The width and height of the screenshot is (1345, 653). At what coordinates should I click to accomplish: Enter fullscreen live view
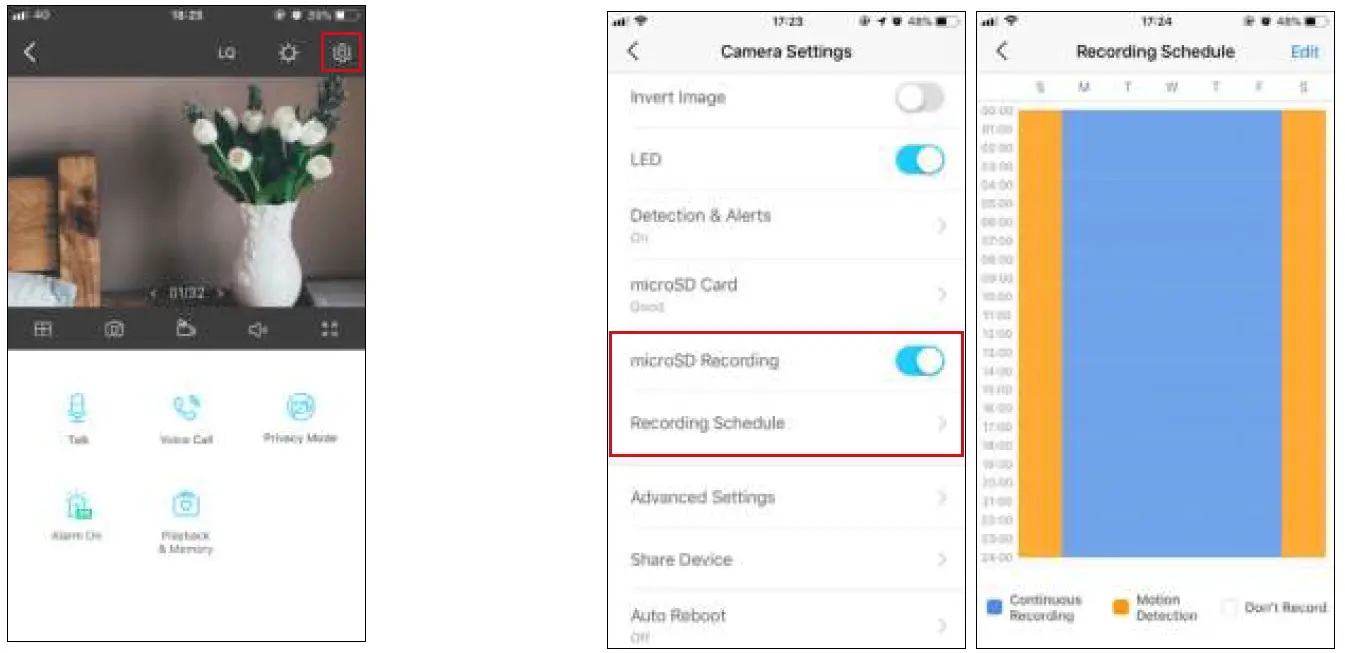330,329
